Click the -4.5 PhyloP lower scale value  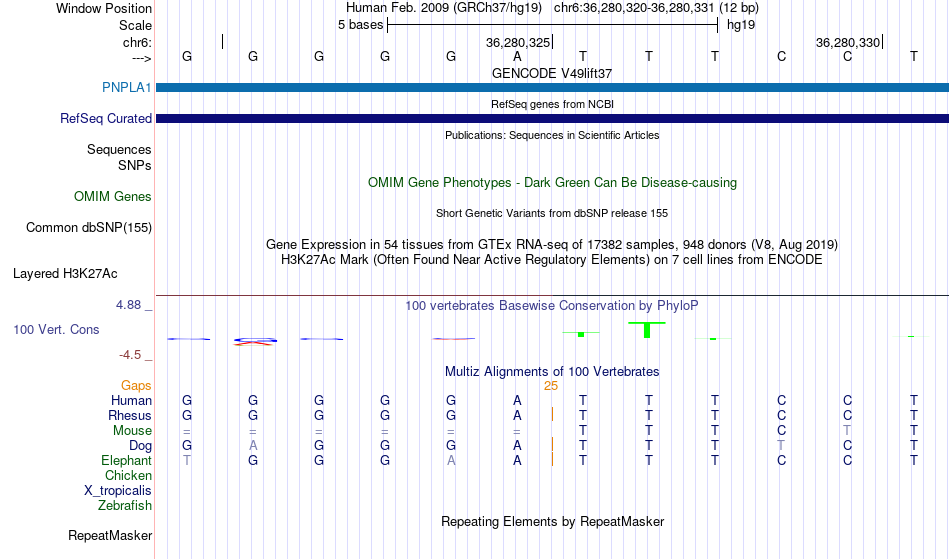(x=130, y=355)
